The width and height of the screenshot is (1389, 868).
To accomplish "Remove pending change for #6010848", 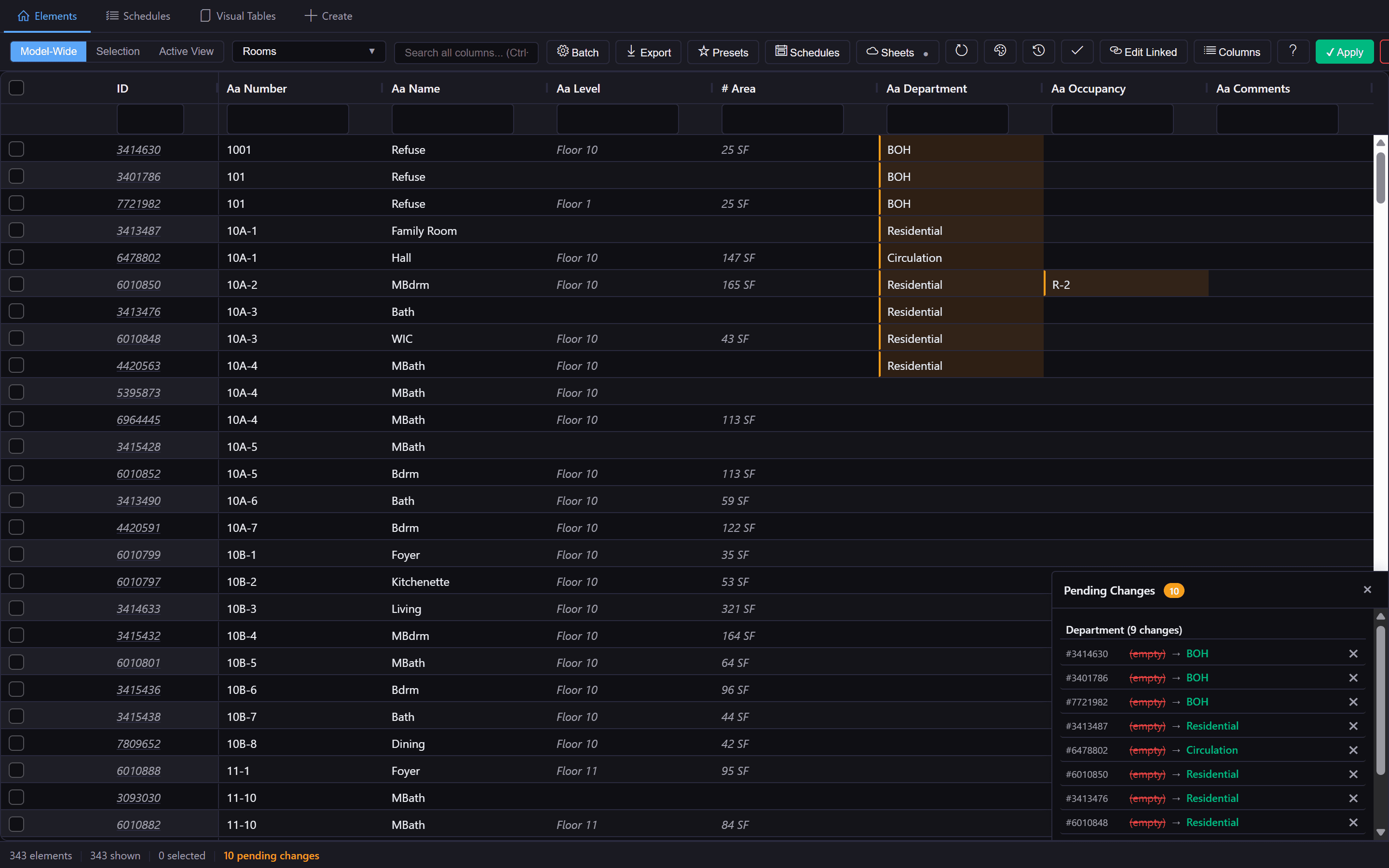I will click(x=1353, y=823).
